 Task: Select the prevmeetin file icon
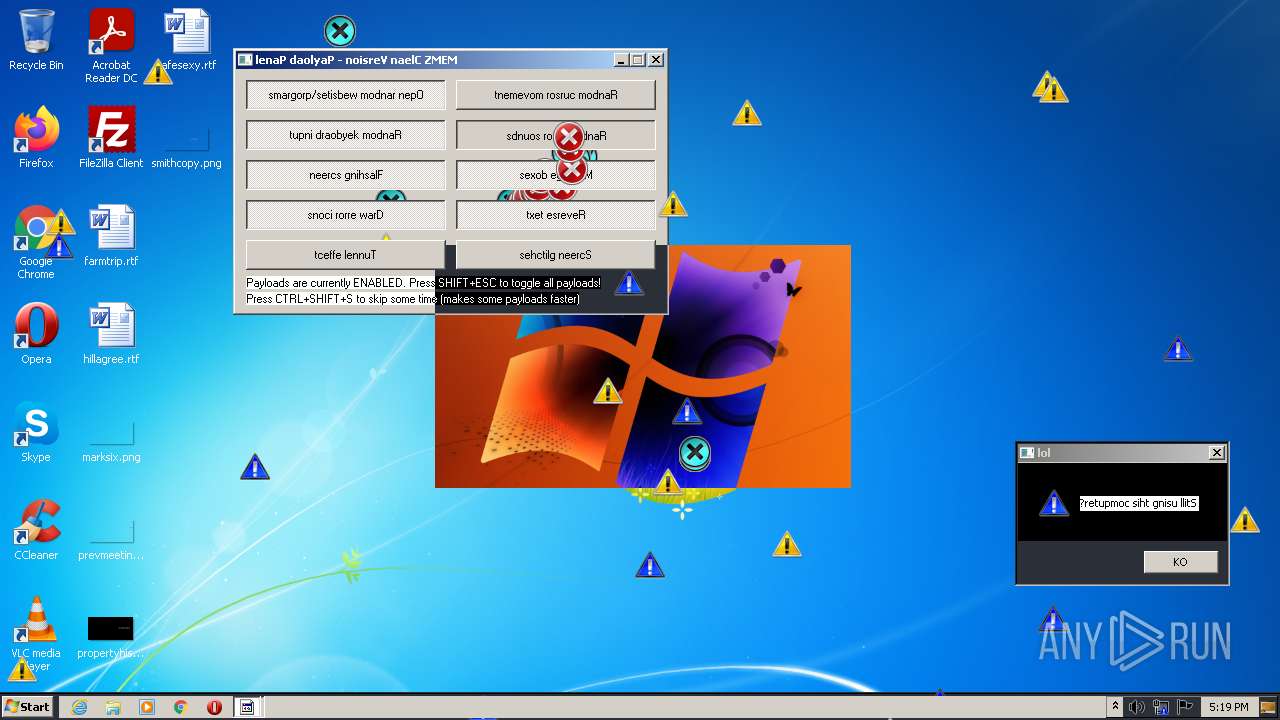pos(111,537)
